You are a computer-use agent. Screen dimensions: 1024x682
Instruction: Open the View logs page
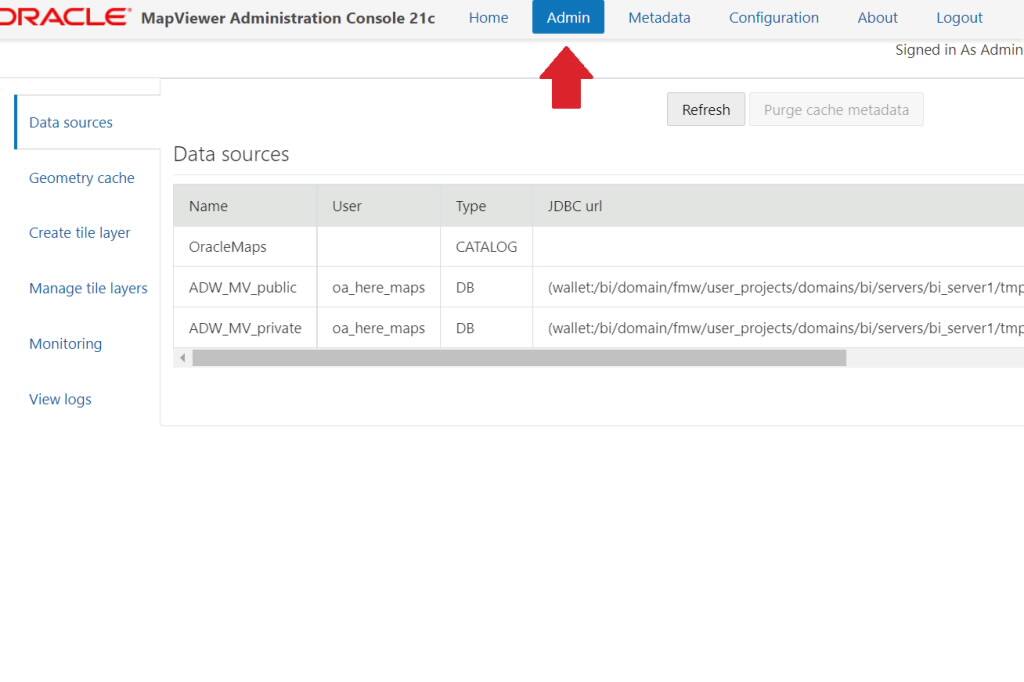60,399
